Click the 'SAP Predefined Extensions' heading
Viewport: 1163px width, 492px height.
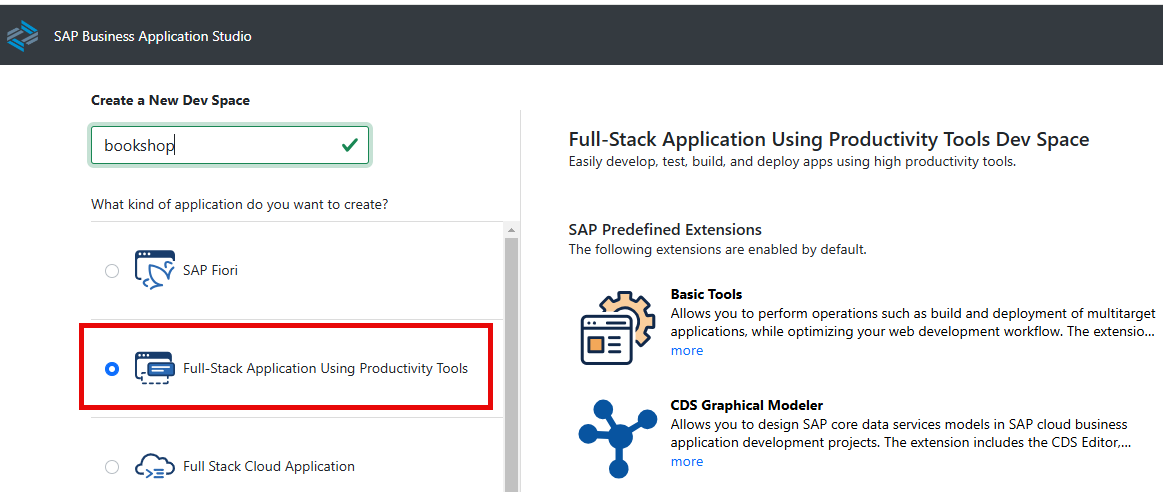pos(665,229)
